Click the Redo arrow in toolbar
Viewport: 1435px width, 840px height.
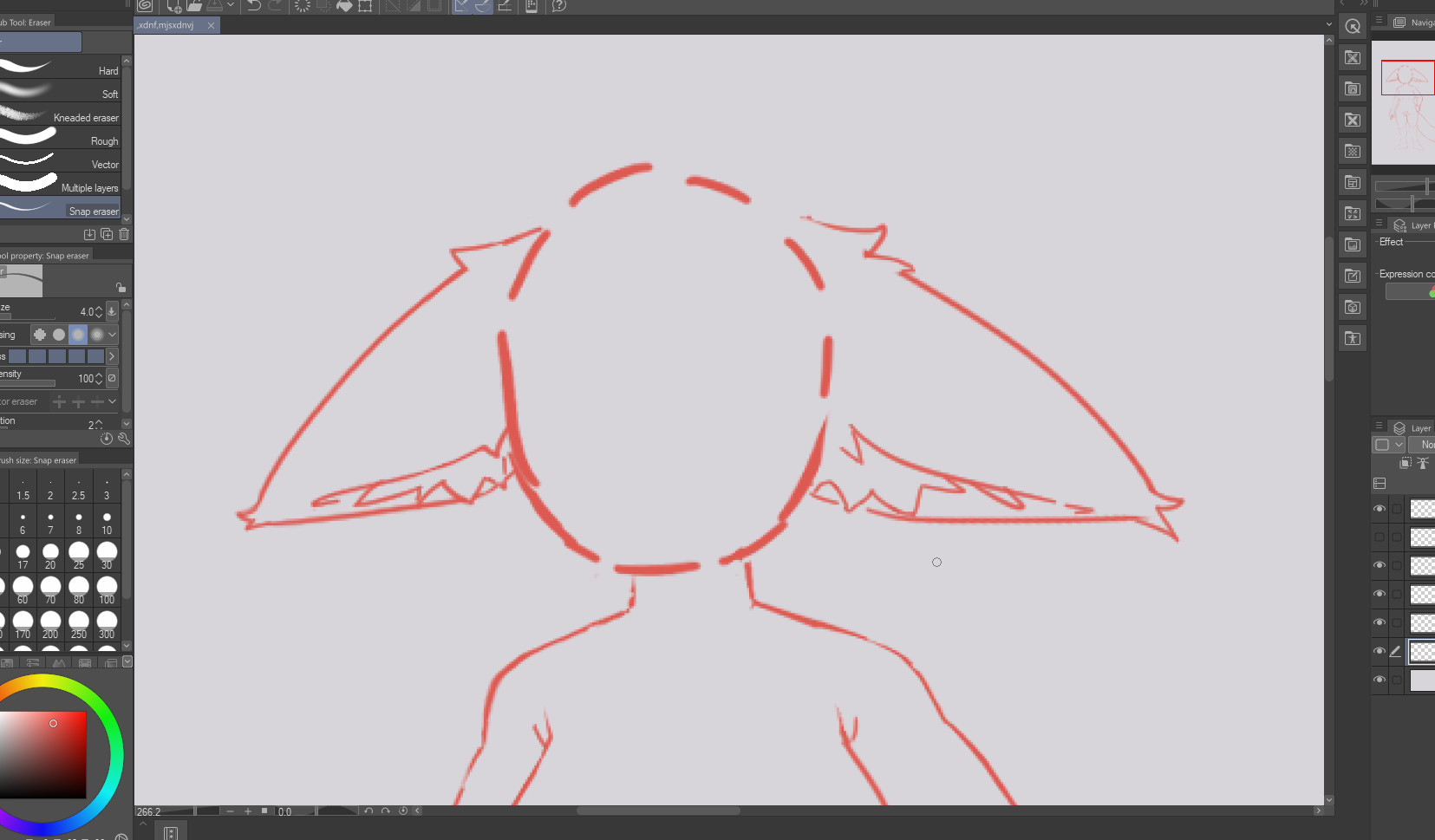coord(275,5)
